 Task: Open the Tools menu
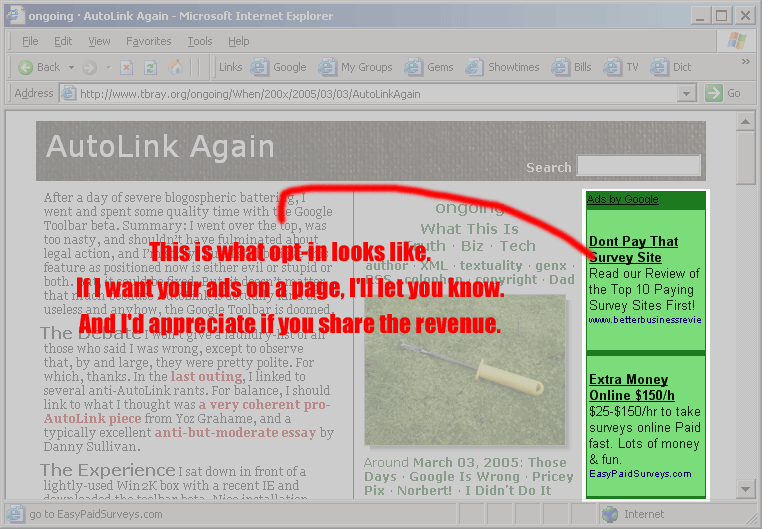point(200,41)
